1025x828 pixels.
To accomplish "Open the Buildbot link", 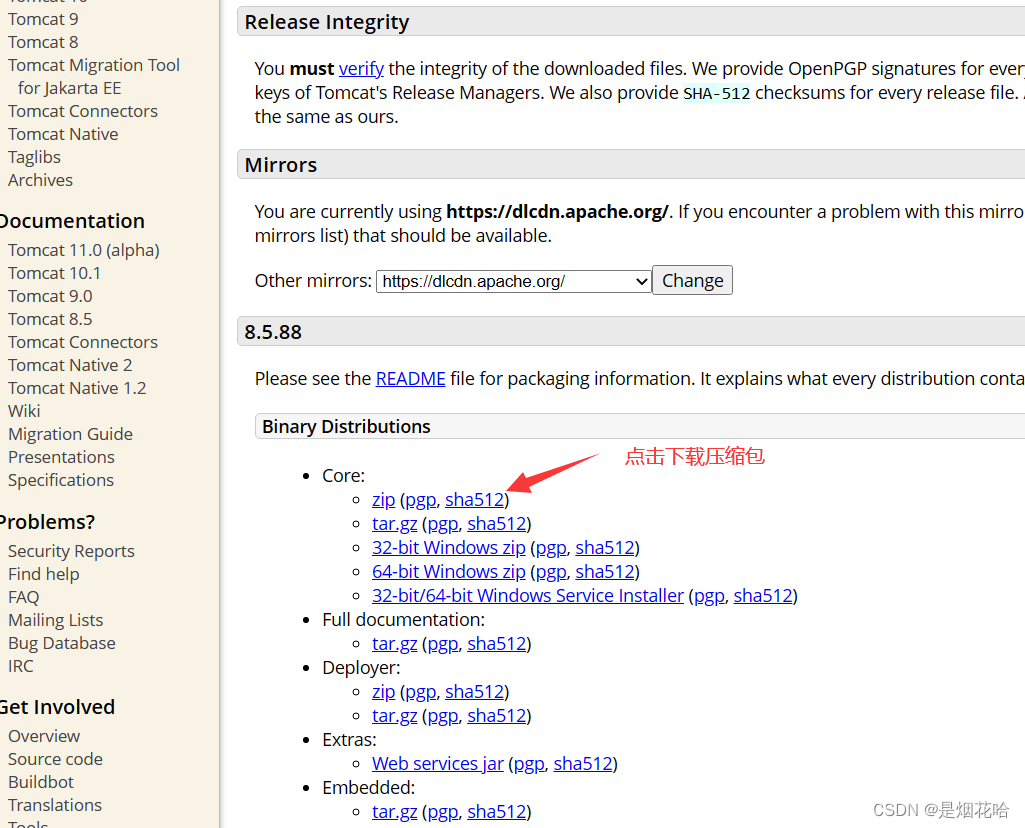I will [41, 782].
